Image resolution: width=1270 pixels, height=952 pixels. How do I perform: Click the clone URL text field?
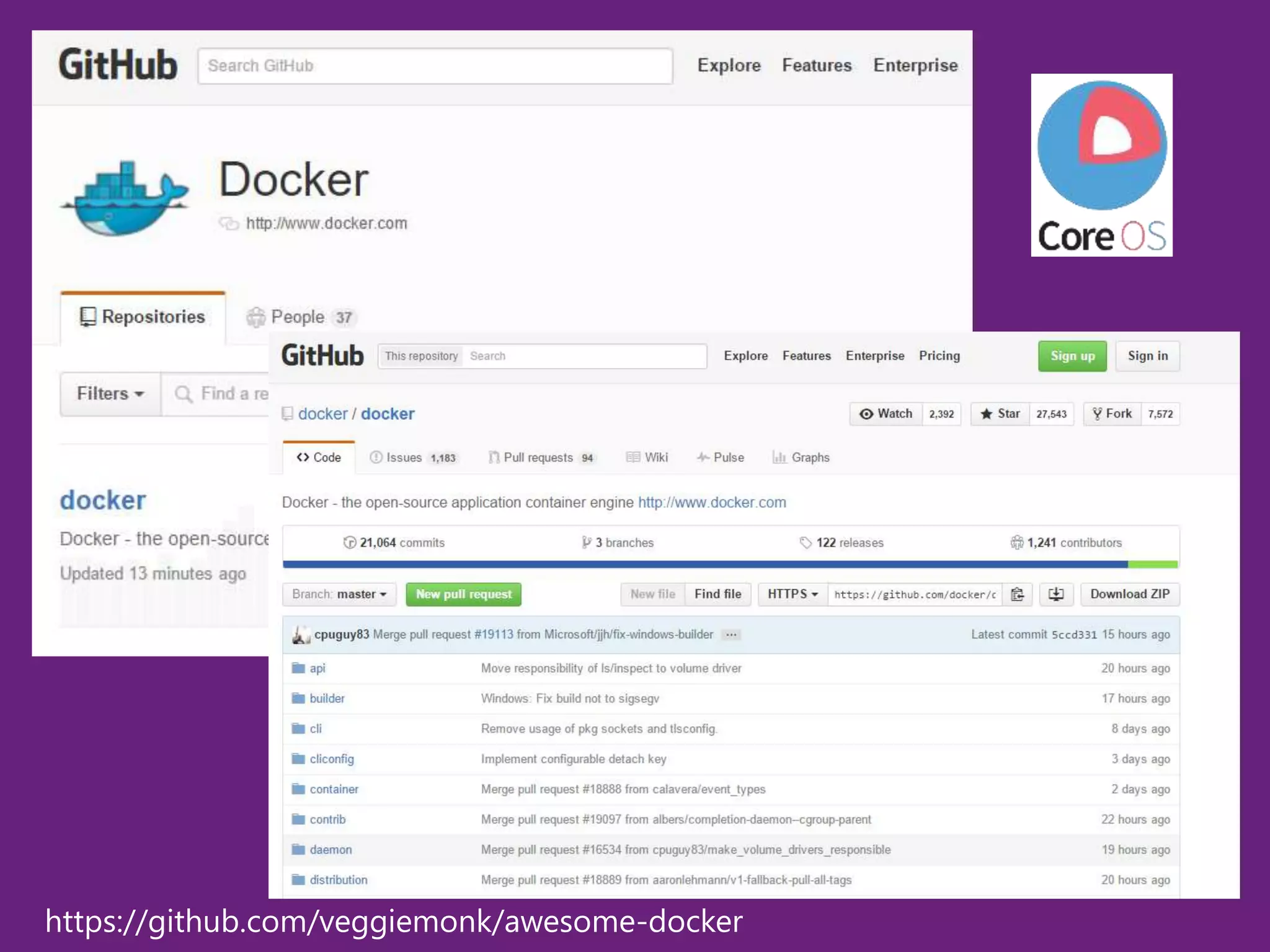pyautogui.click(x=915, y=594)
